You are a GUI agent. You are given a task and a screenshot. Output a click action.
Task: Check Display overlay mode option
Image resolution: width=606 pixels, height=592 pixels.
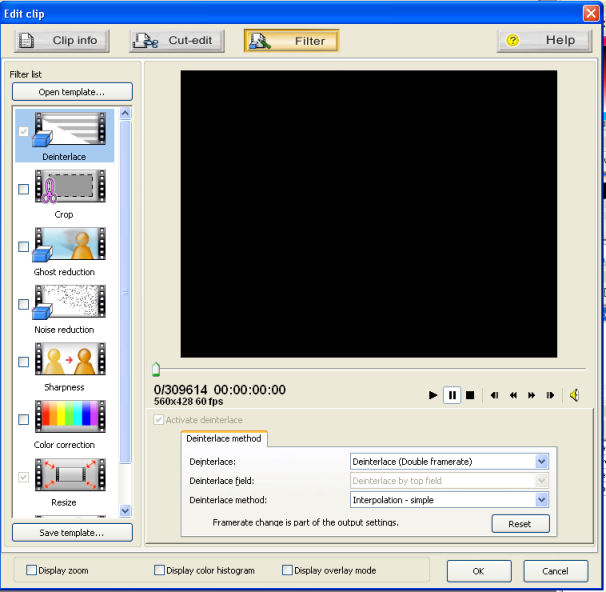tap(287, 570)
